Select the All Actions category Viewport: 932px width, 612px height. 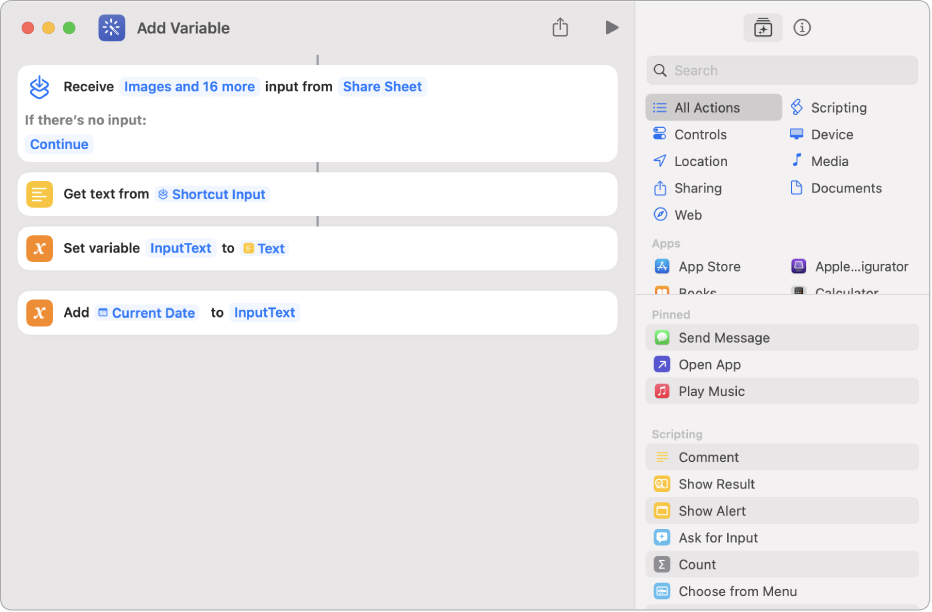[x=714, y=108]
